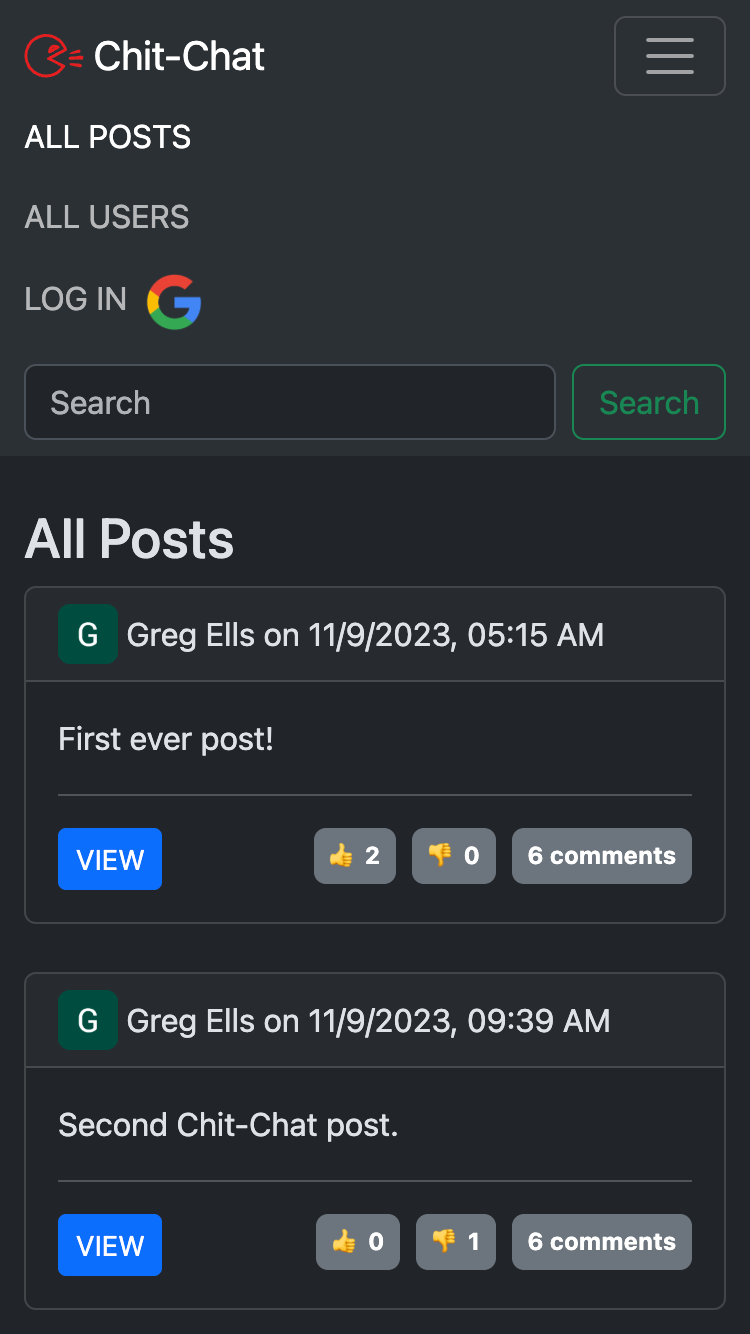The width and height of the screenshot is (750, 1334).
Task: Click the Google logo icon
Action: tap(174, 302)
